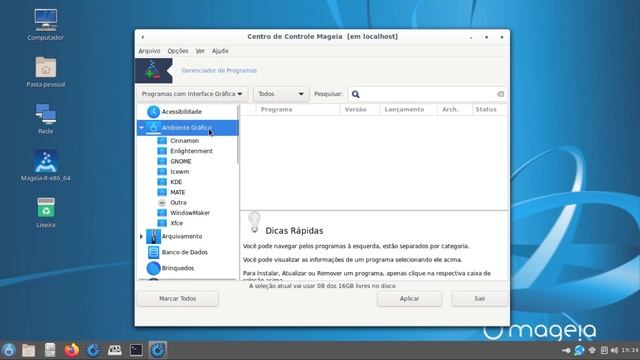Open Rede desktop icon
The image size is (640, 360).
(x=45, y=119)
